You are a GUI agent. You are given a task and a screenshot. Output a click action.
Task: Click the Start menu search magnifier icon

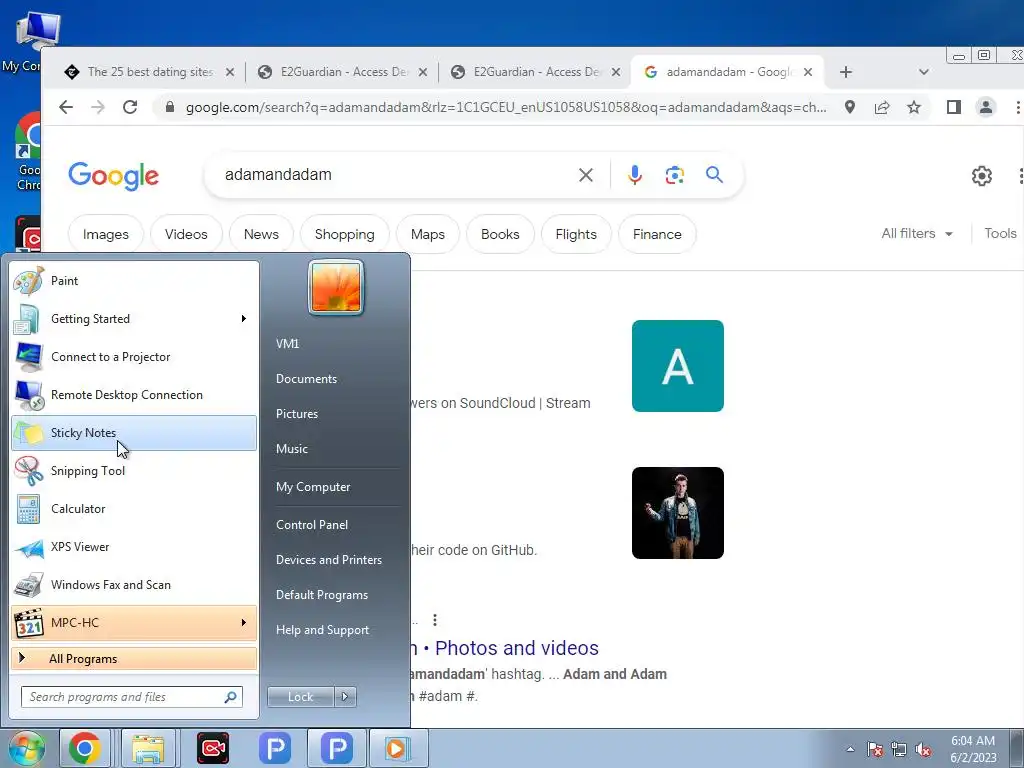click(x=231, y=697)
